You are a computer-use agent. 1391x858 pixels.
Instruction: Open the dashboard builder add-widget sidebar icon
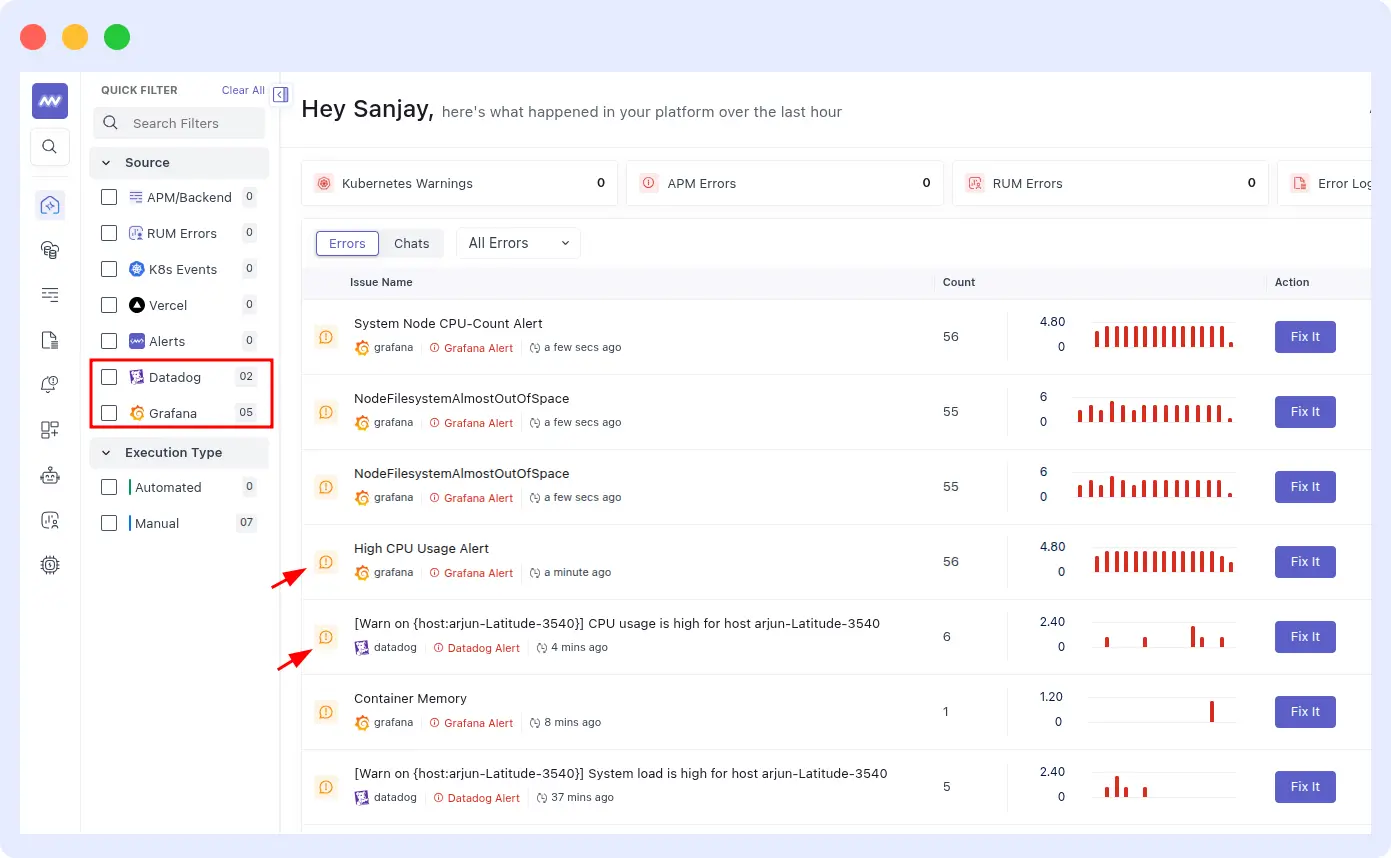(50, 430)
